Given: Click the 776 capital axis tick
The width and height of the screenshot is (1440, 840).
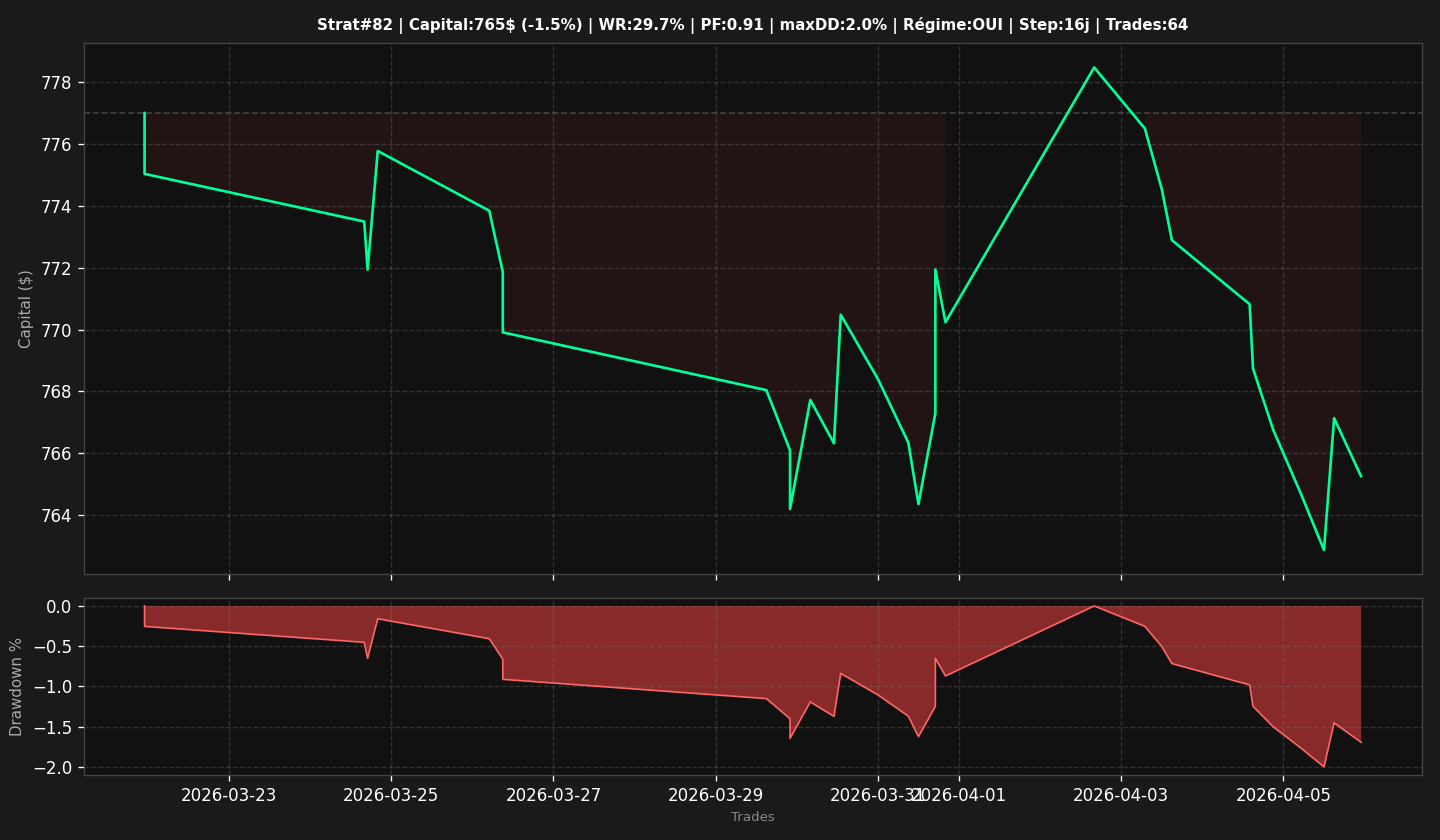Looking at the screenshot, I should click(57, 145).
